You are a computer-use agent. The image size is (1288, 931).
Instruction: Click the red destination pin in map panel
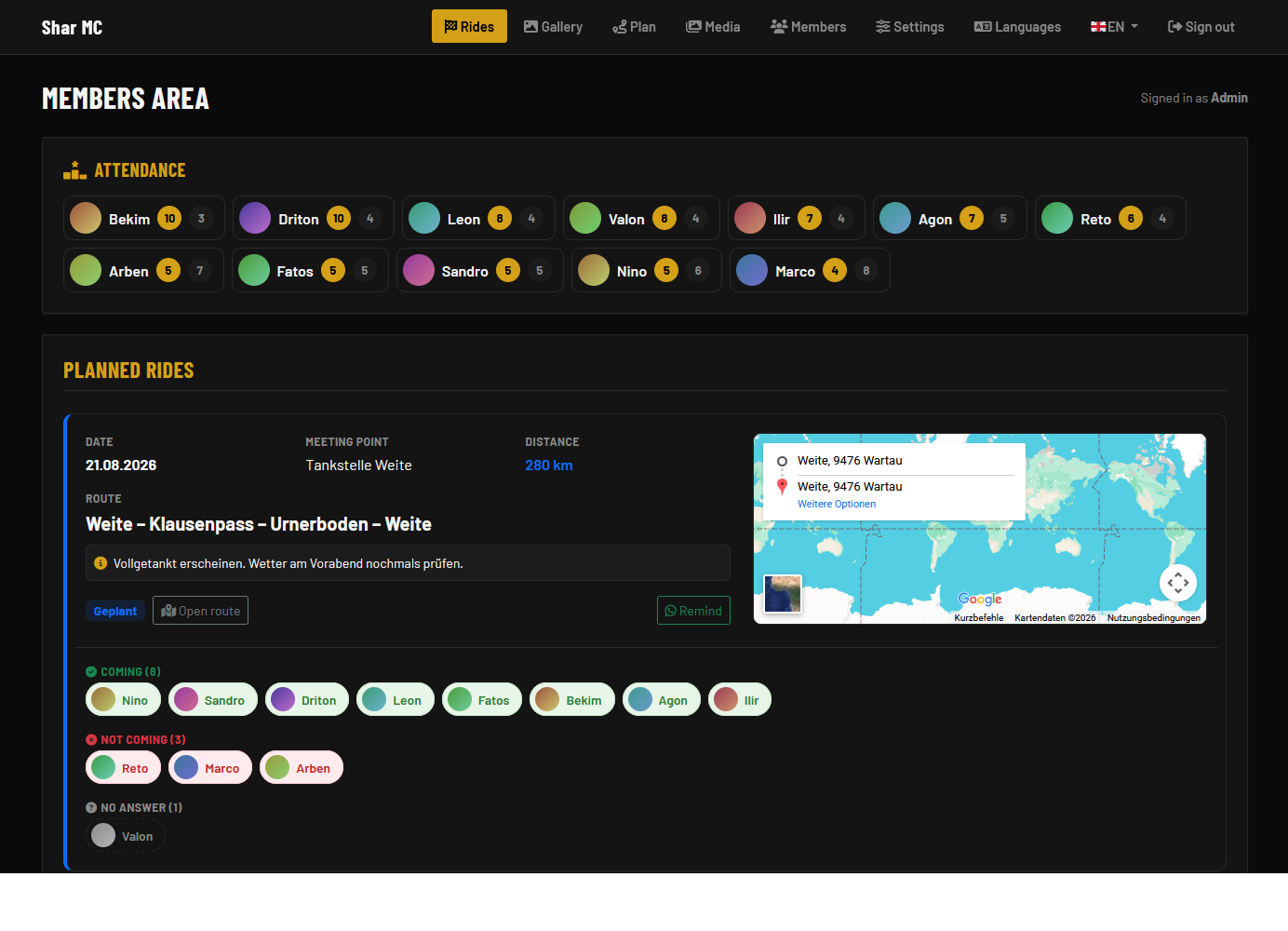click(x=782, y=487)
